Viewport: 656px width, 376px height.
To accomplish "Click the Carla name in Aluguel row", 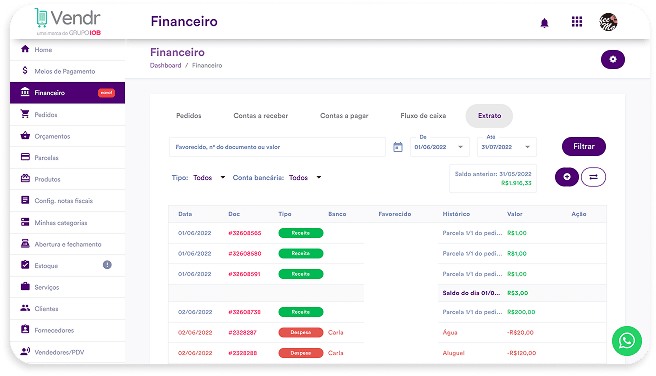I will (x=336, y=353).
